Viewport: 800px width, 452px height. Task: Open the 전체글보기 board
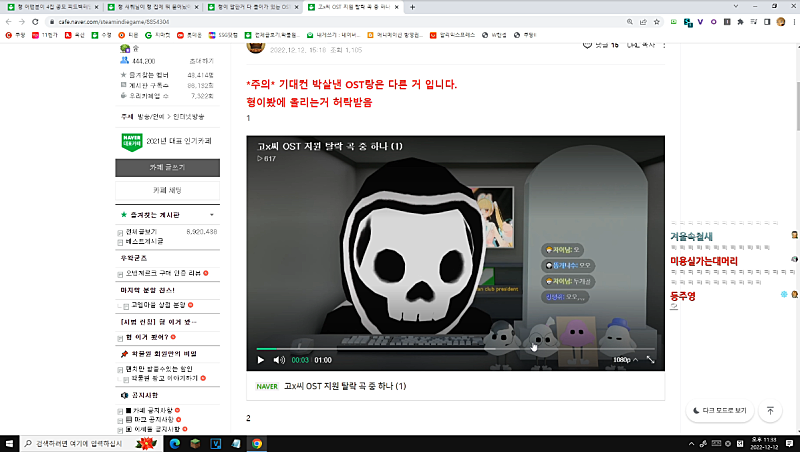141,231
